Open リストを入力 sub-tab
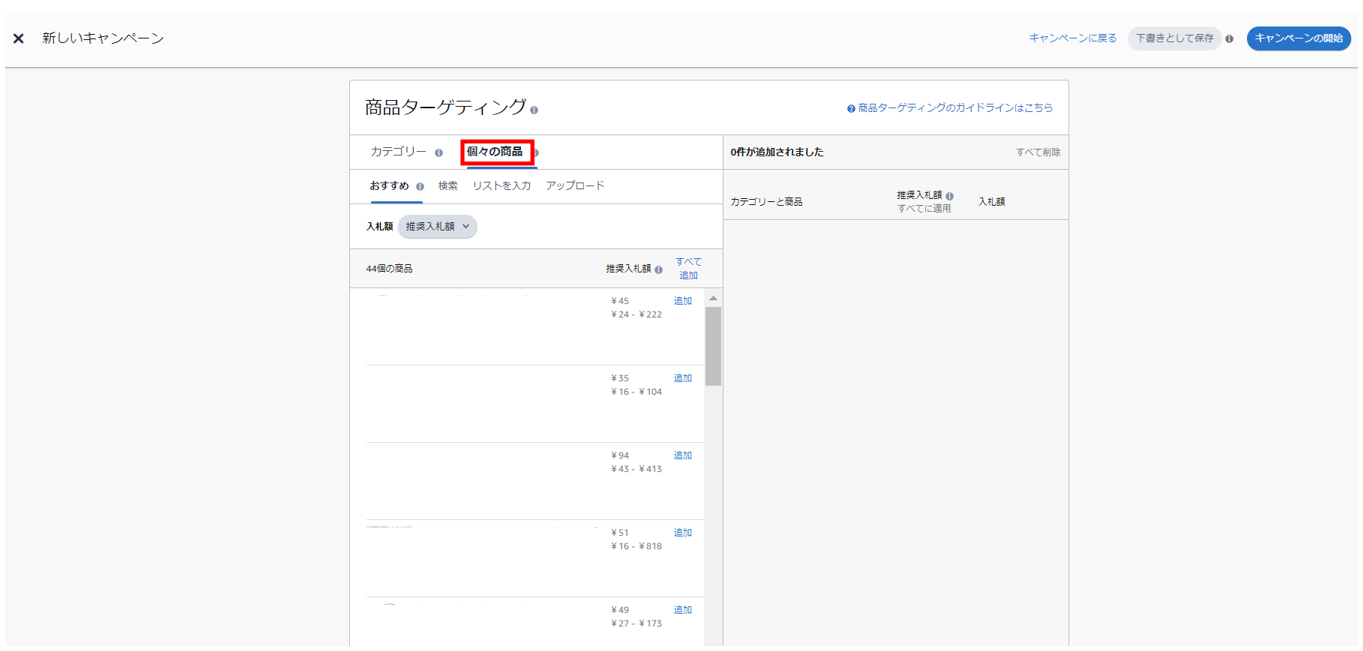1363x651 pixels. [502, 186]
